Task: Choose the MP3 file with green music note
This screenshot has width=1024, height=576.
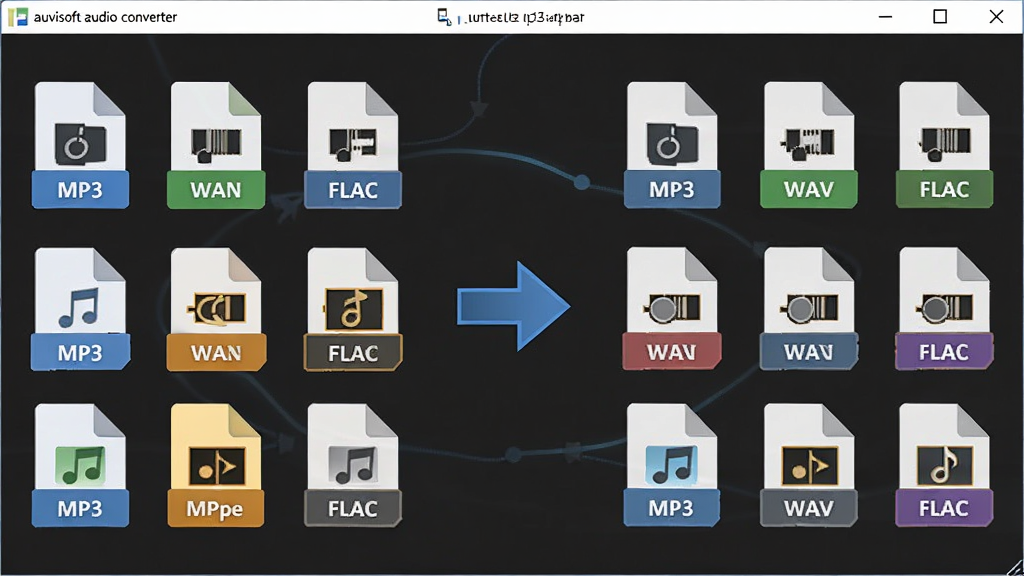Action: tap(80, 465)
